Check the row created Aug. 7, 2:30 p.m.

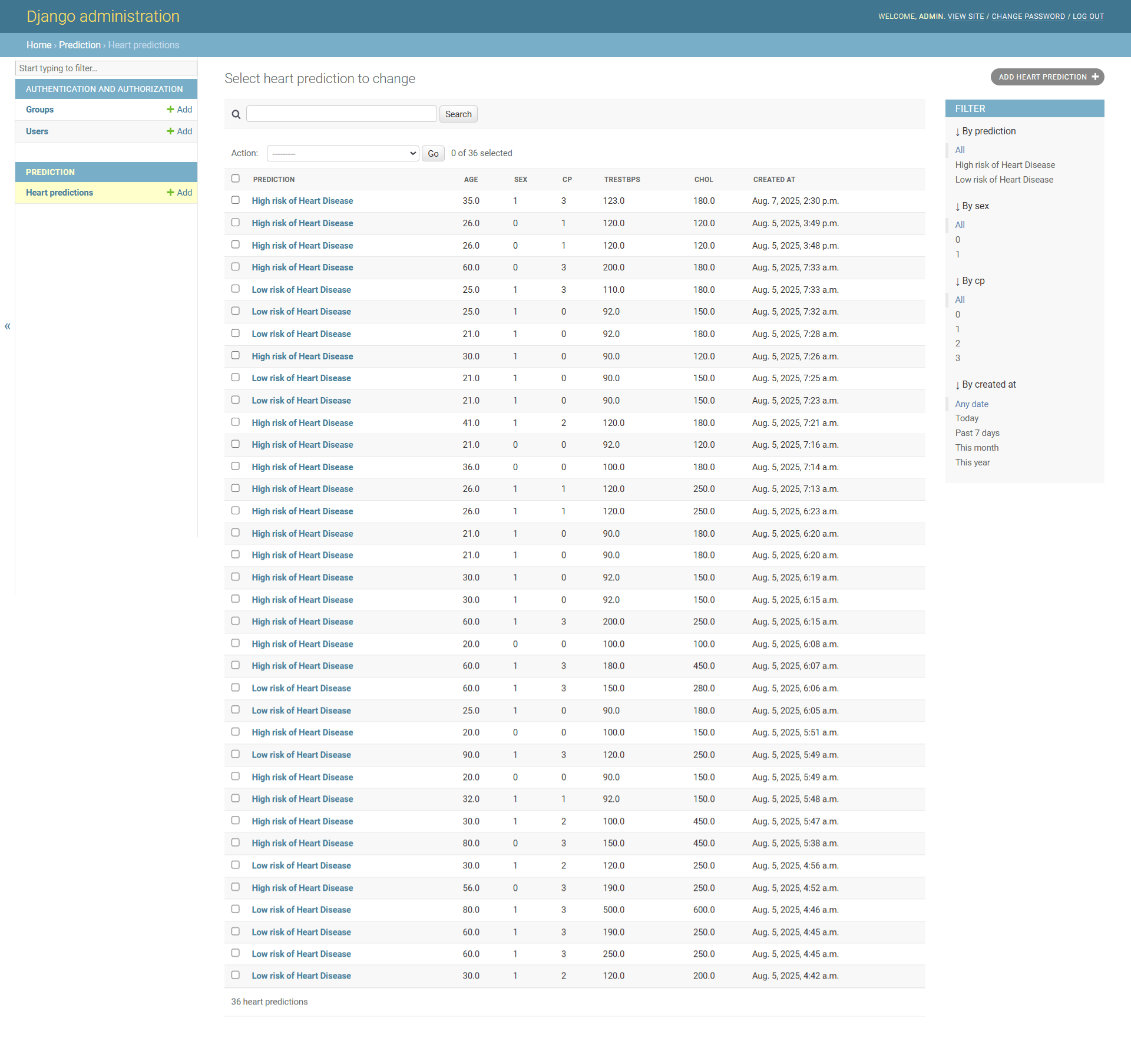[236, 200]
